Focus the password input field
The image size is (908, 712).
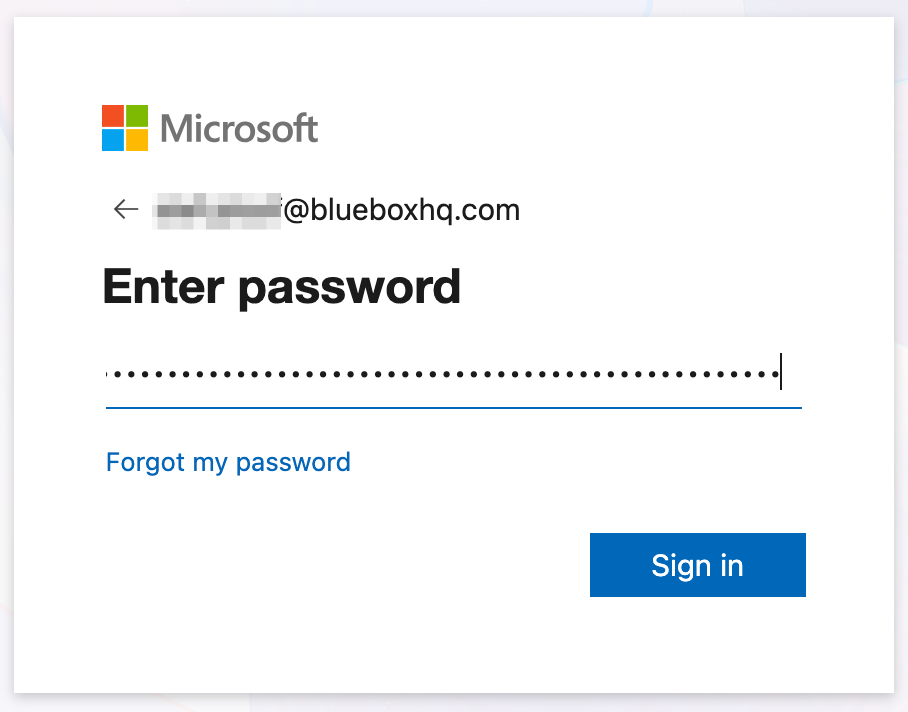coord(450,372)
